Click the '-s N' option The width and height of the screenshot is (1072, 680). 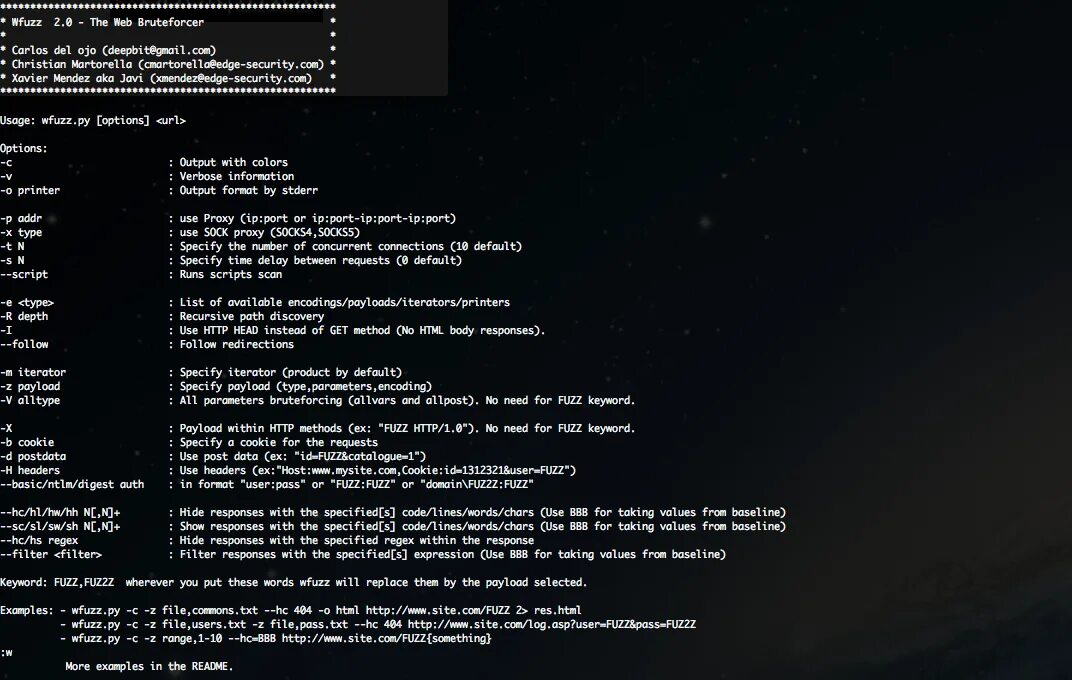click(12, 260)
